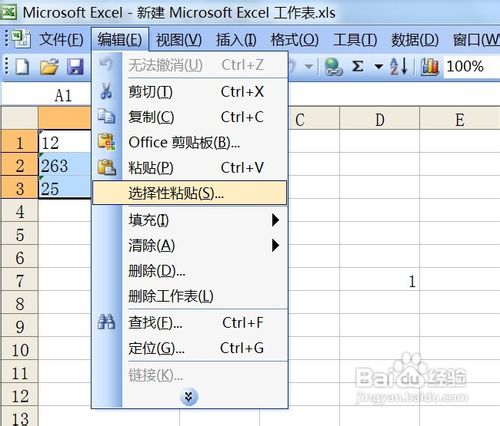Click scissors icon of Cut entry
The image size is (500, 426).
(x=106, y=91)
